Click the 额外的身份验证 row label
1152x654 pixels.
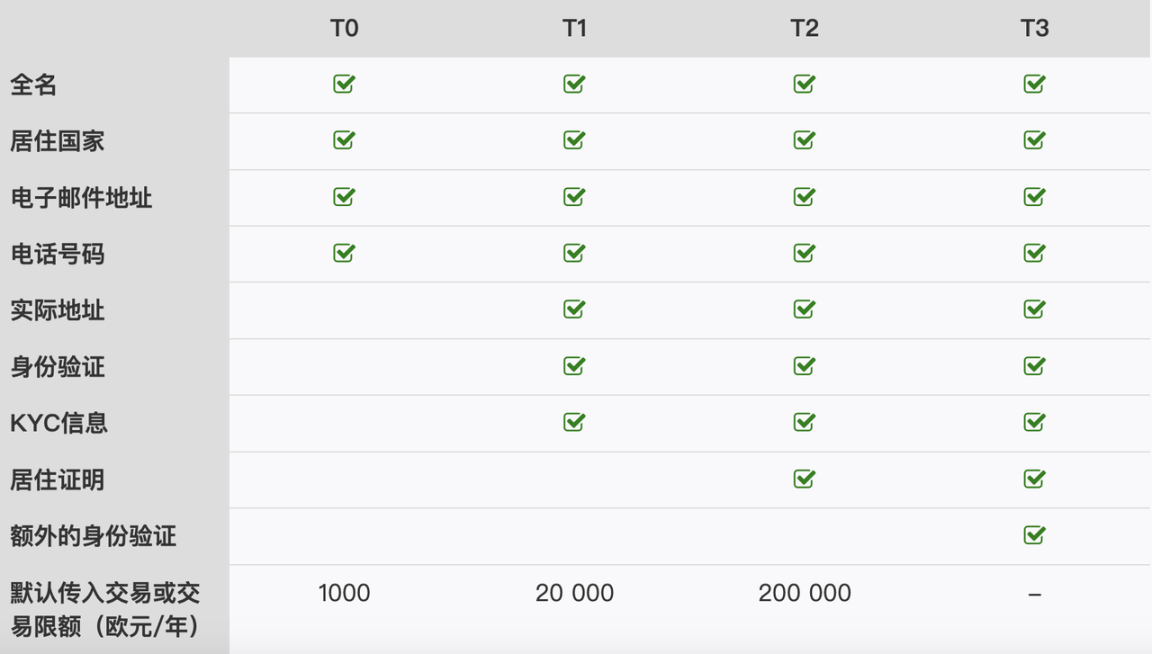click(x=93, y=536)
